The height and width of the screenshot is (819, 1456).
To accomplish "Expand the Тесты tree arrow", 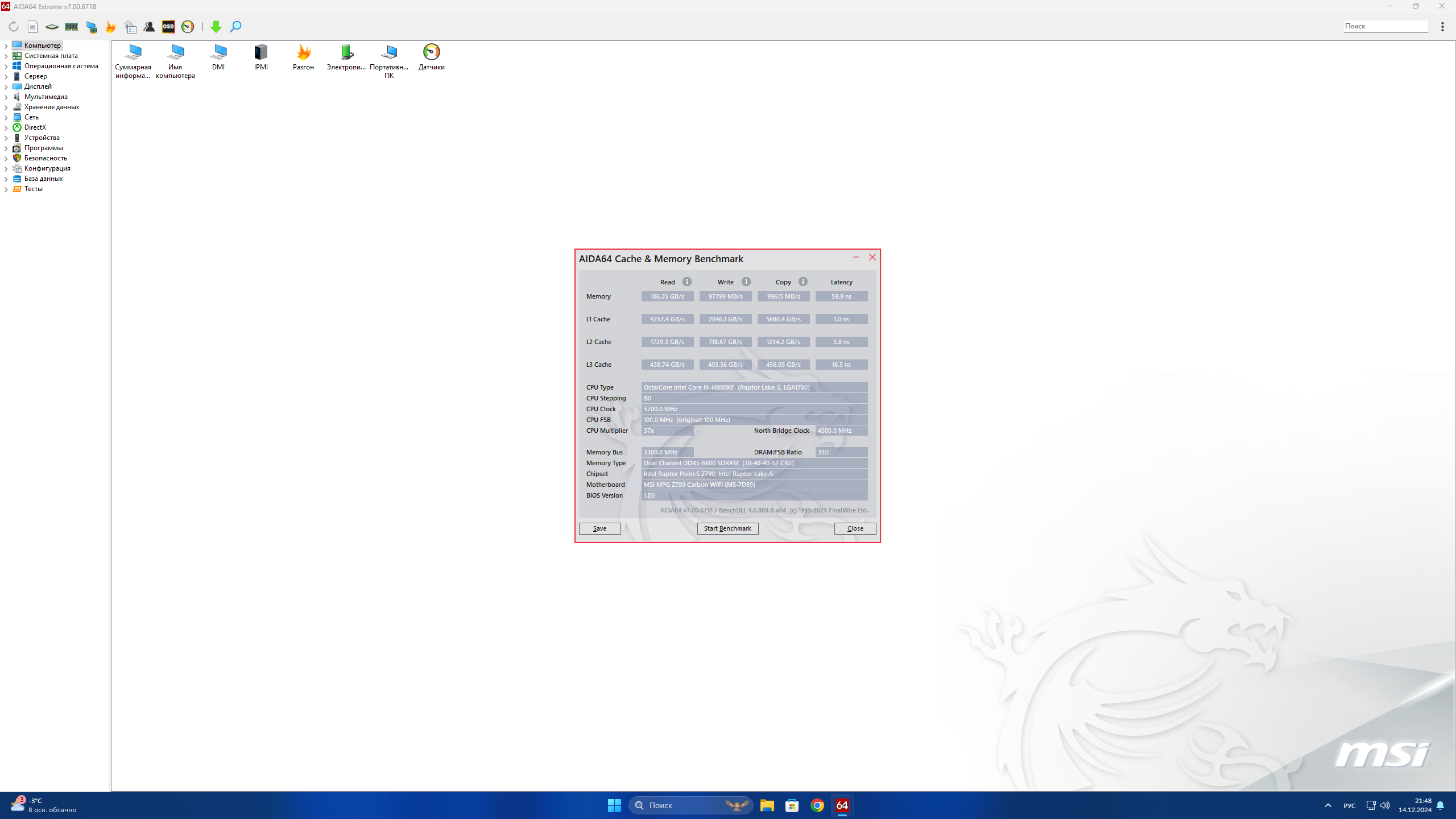I will click(6, 189).
